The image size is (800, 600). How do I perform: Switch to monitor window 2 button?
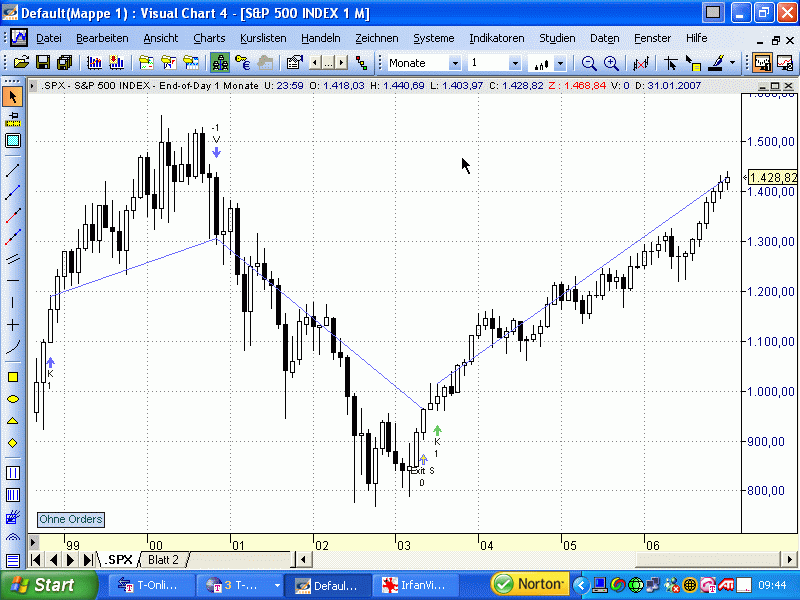[785, 63]
